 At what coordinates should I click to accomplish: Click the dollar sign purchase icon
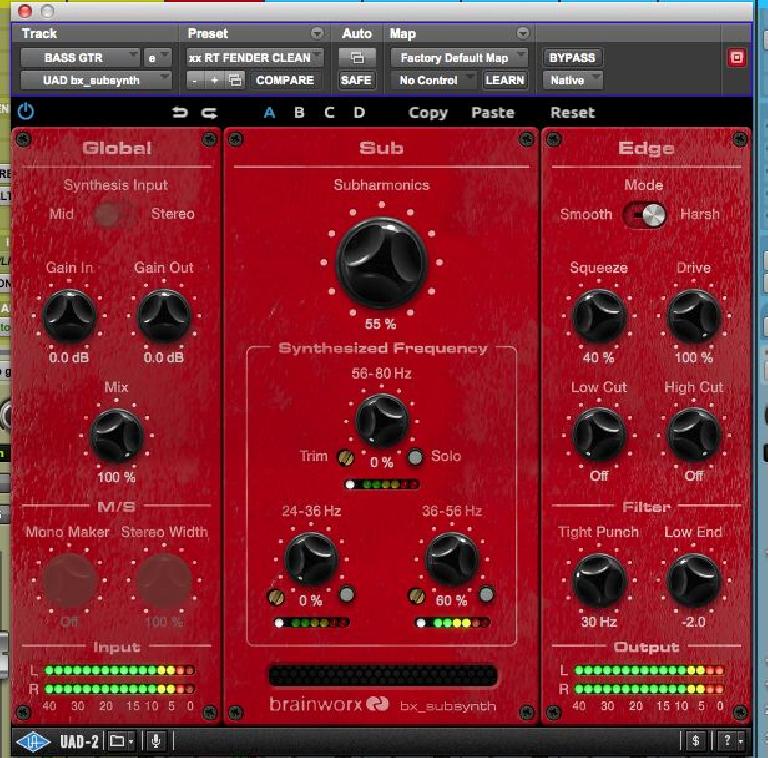point(696,741)
